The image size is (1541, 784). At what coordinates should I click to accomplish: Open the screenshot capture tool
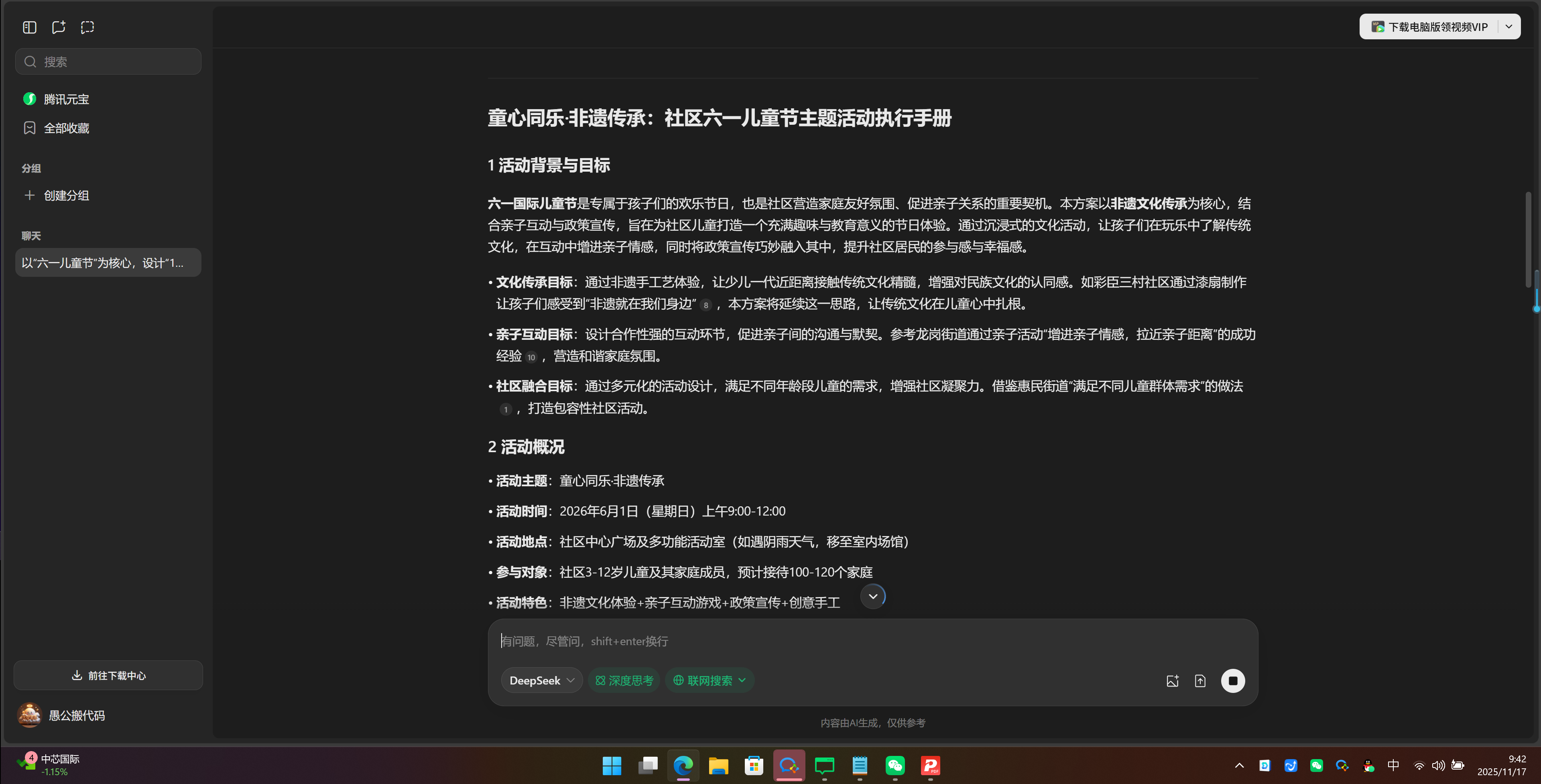pos(87,27)
